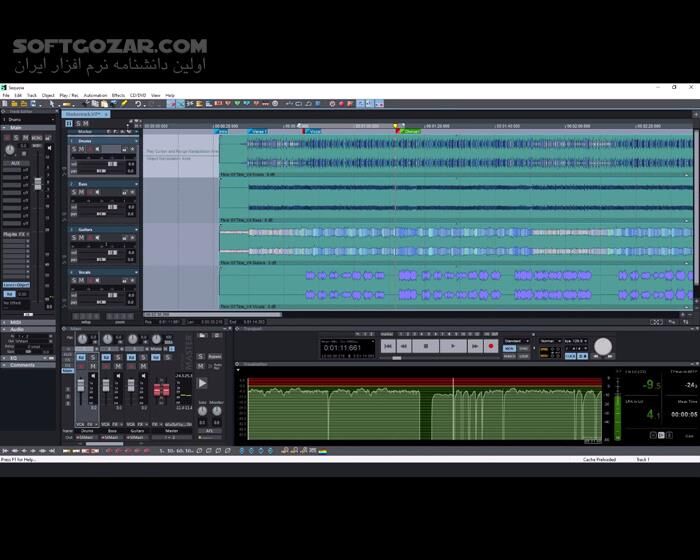The height and width of the screenshot is (560, 700).
Task: Click the pause icon in arranger header
Action: [69, 123]
